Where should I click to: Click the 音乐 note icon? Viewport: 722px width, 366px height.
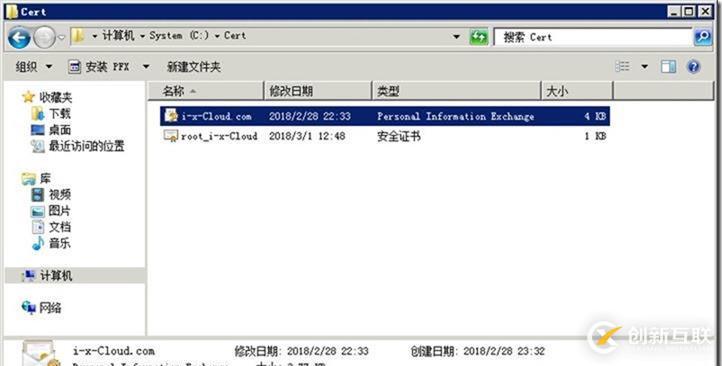point(38,243)
